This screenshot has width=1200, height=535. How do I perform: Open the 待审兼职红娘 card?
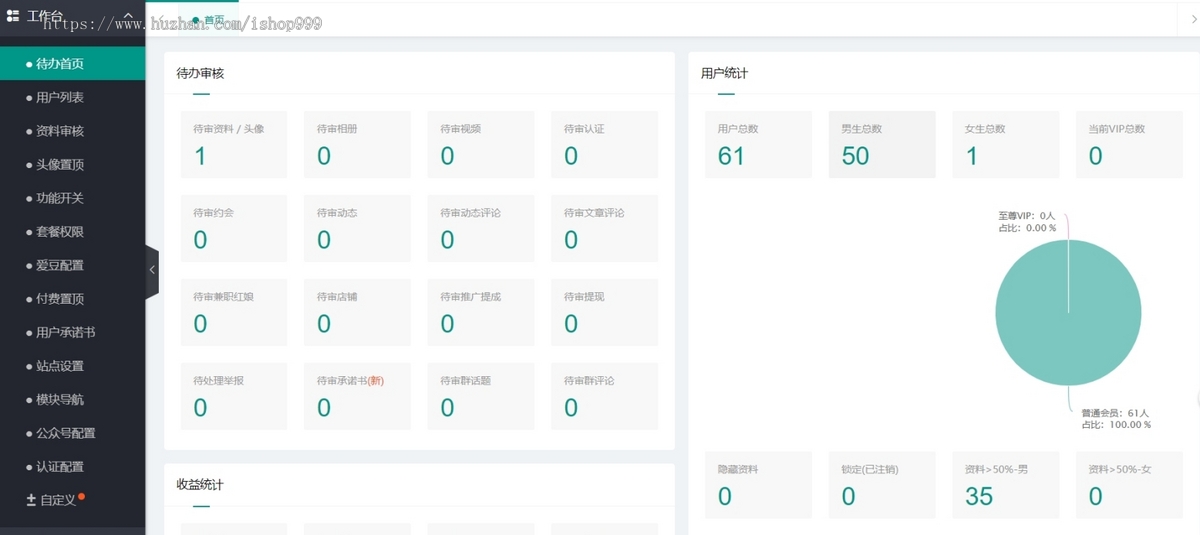pos(234,312)
